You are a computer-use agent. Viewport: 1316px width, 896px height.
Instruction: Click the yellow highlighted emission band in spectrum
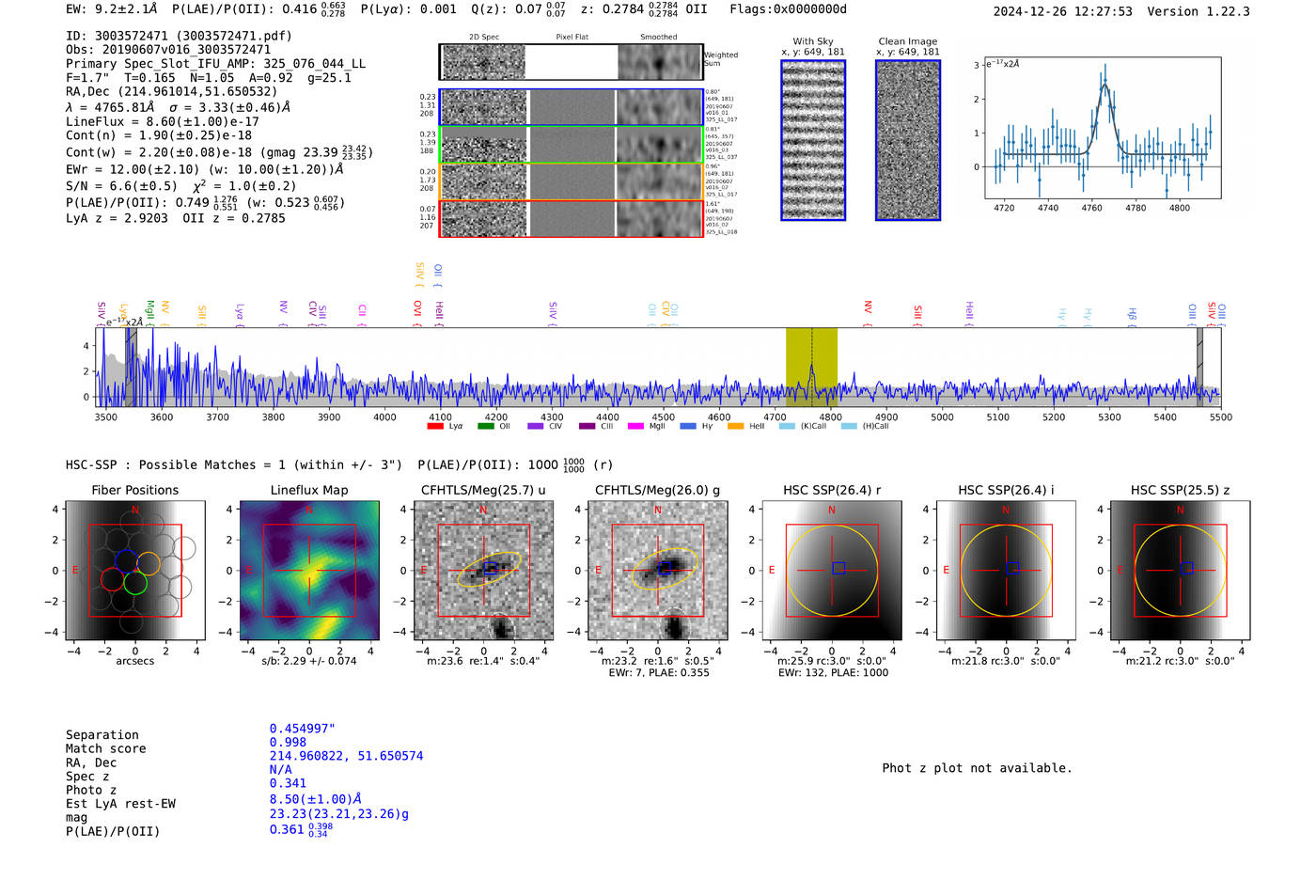pyautogui.click(x=811, y=368)
